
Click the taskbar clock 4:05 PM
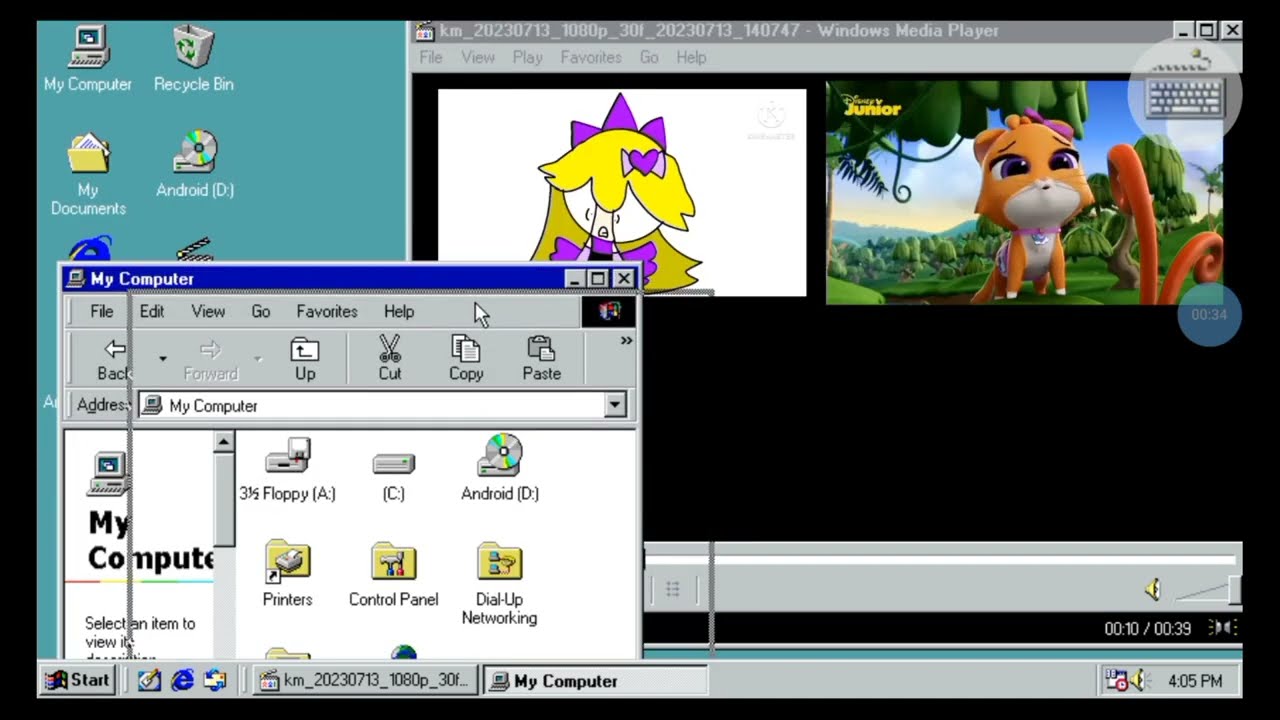pos(1195,681)
